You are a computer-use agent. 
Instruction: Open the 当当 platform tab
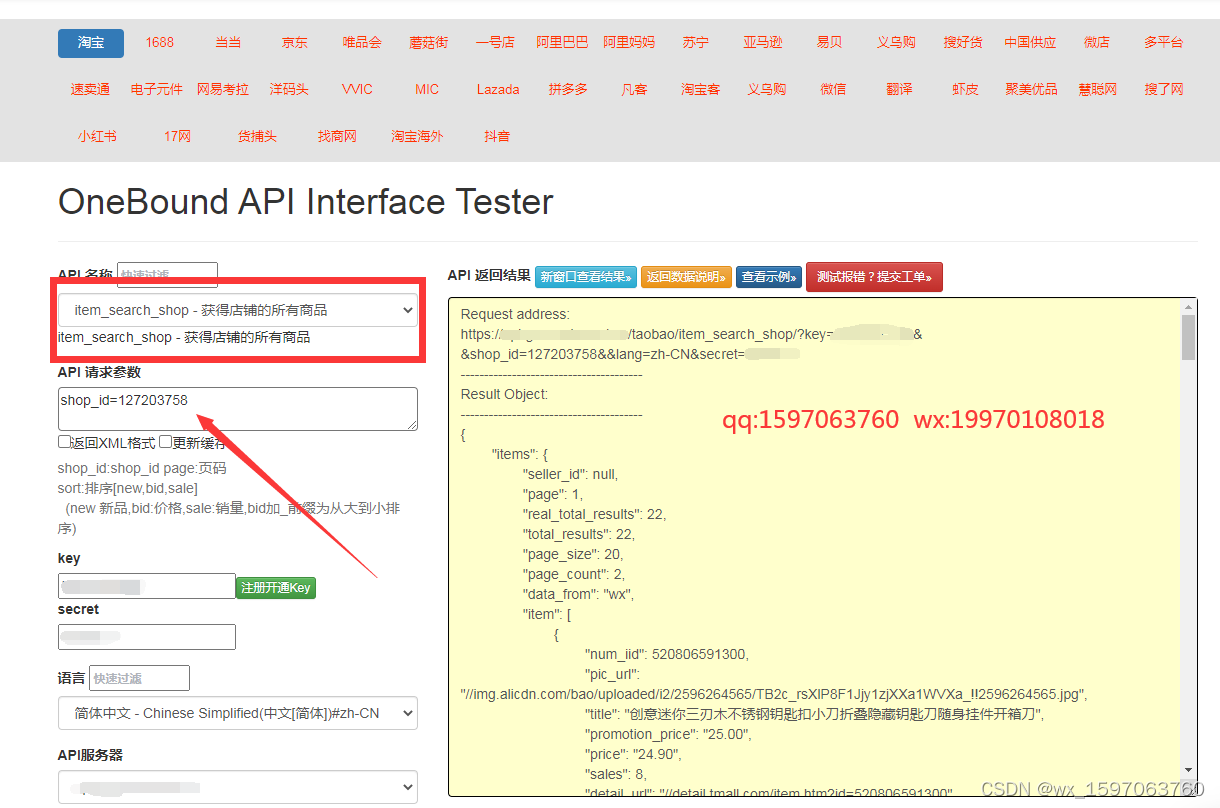click(228, 42)
